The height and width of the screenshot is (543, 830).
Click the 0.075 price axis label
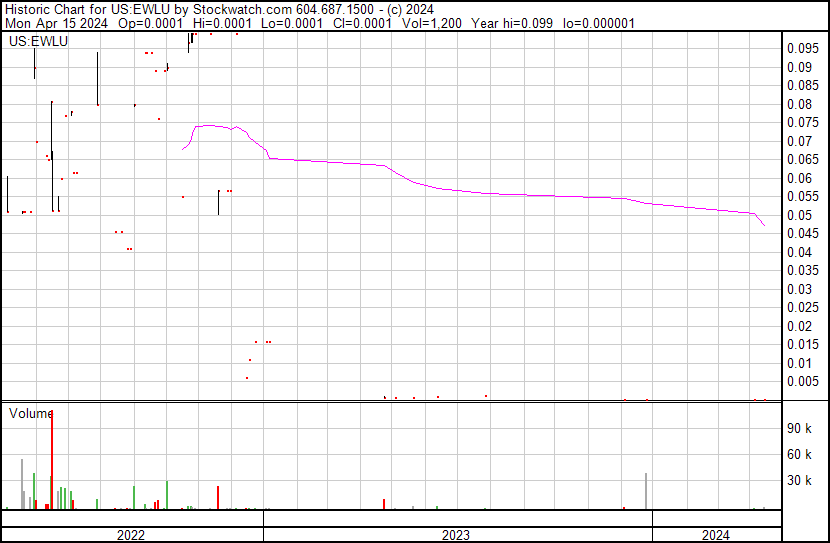(x=802, y=122)
